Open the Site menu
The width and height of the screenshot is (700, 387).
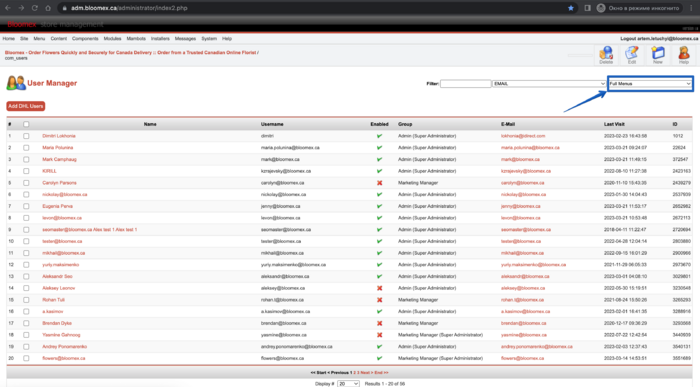click(24, 39)
